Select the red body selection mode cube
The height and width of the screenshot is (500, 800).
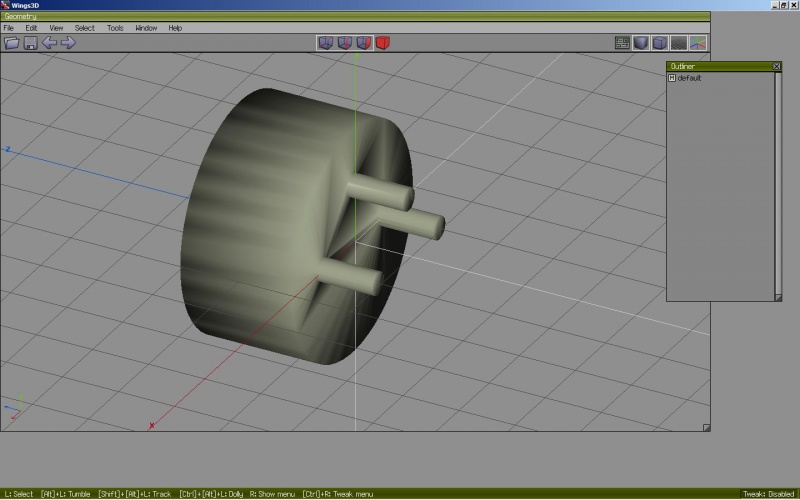click(383, 43)
